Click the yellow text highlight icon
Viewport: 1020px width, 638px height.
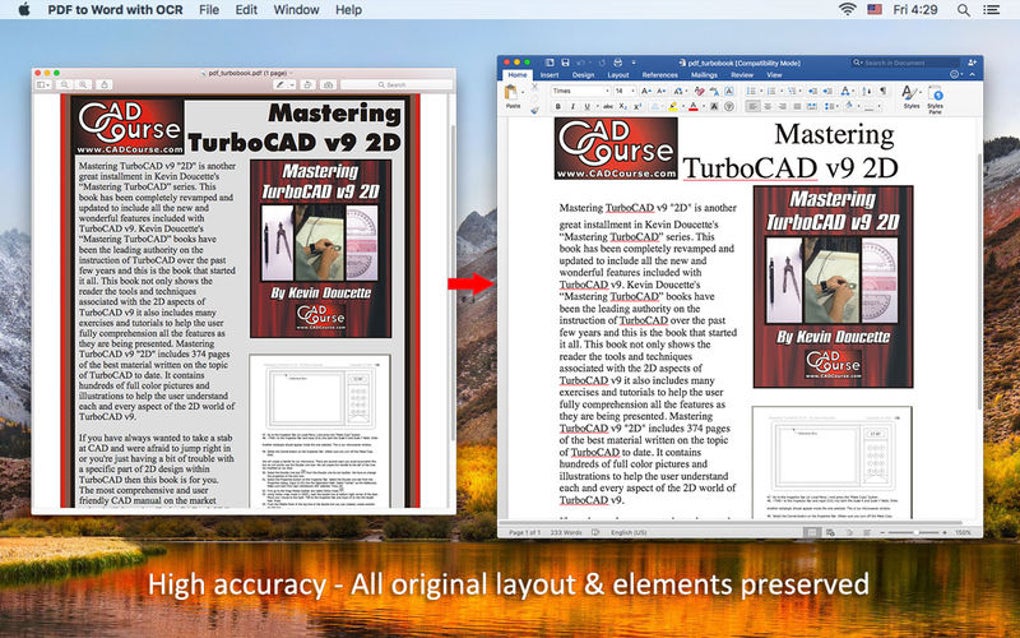[x=673, y=106]
